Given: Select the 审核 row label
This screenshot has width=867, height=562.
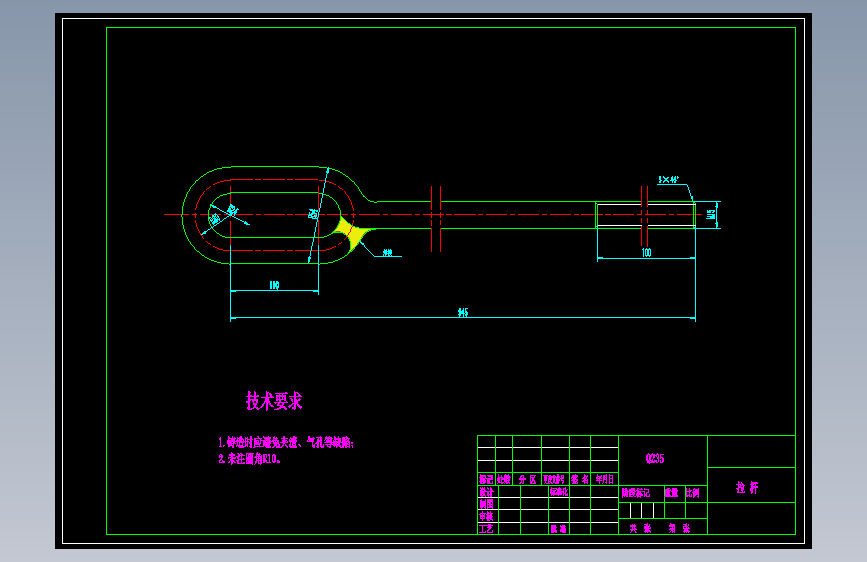Looking at the screenshot, I should 486,516.
